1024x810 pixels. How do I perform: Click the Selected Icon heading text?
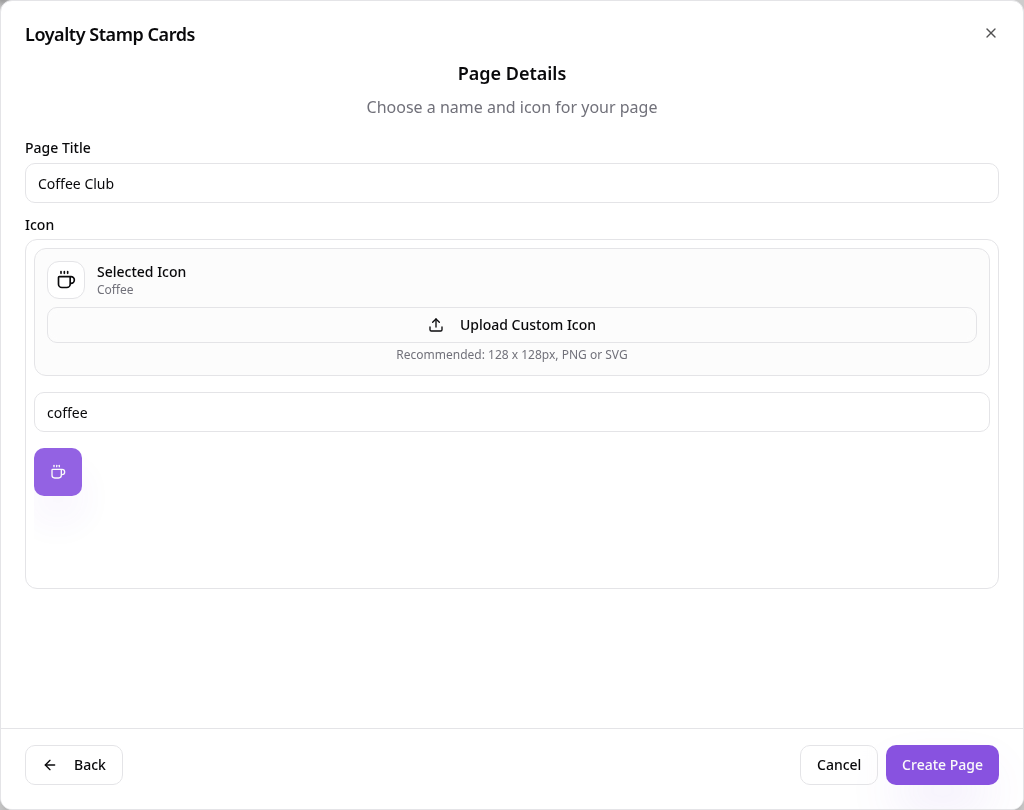click(x=141, y=272)
